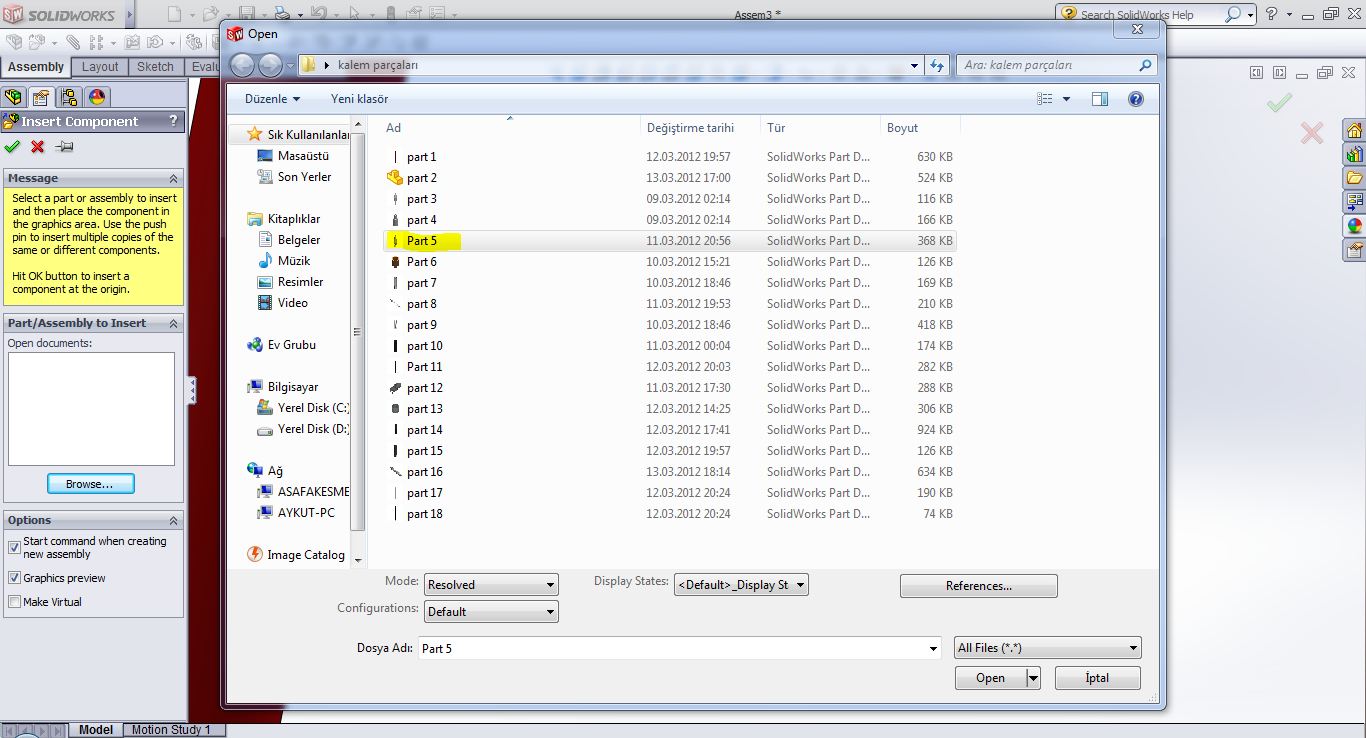Open the All Files type filter dropdown

click(x=1047, y=648)
